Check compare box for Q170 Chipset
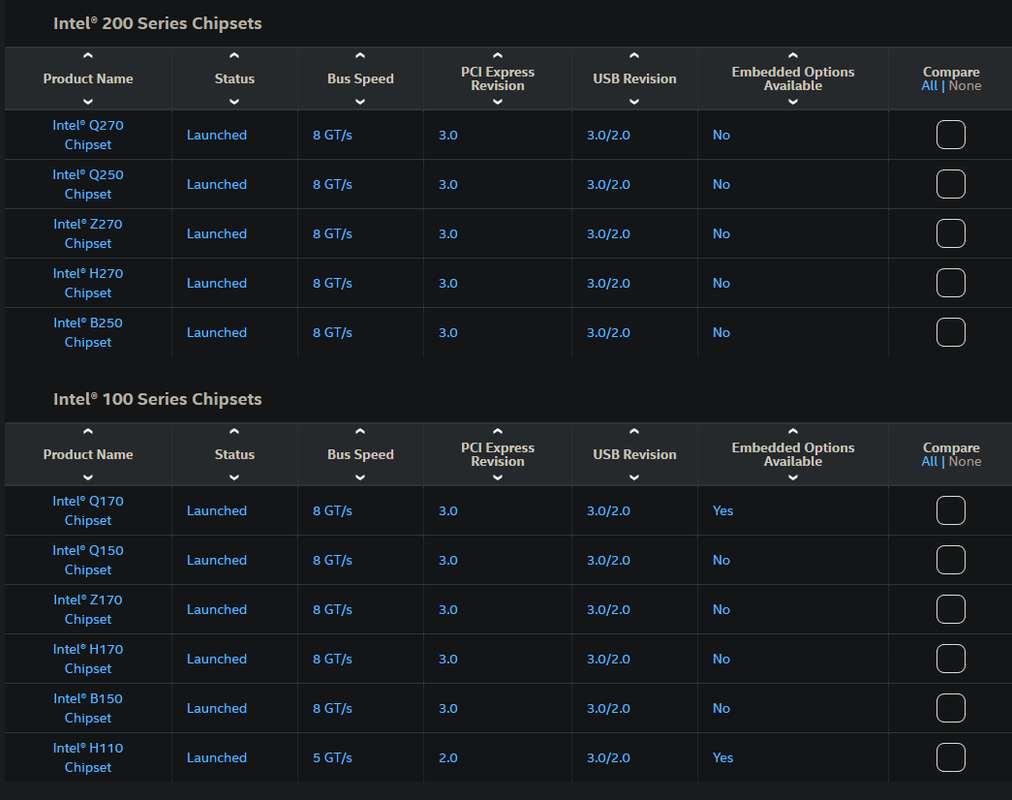Screen dimensions: 1012x800 click(951, 510)
